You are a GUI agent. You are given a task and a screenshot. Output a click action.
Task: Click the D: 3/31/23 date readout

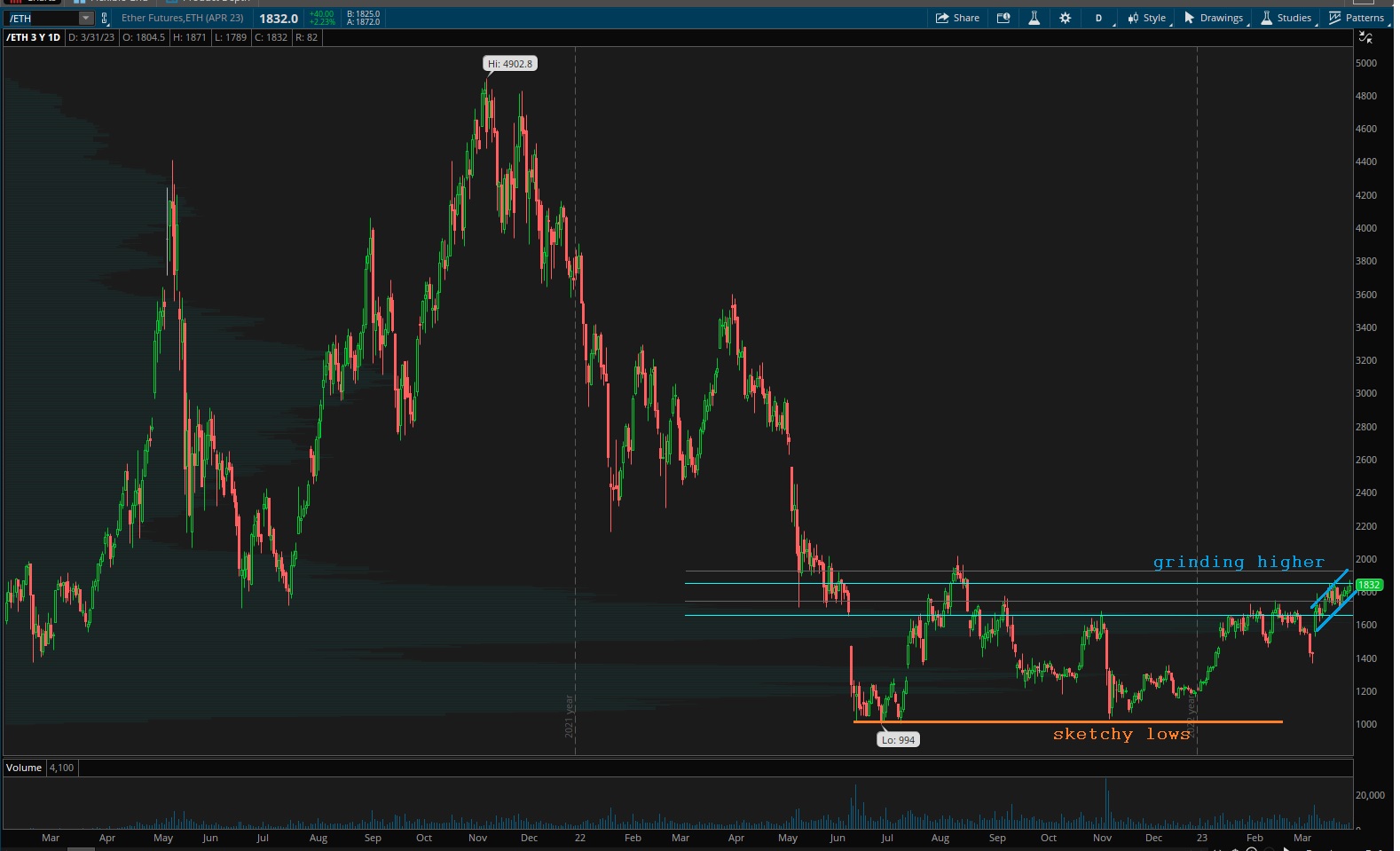[x=91, y=37]
